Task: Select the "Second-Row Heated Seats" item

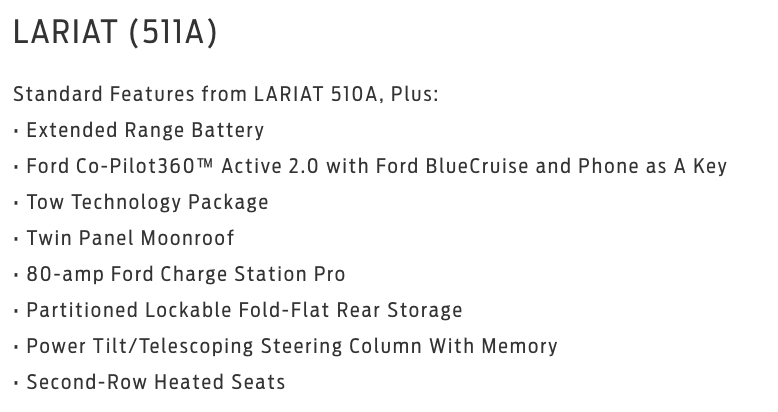Action: pos(155,382)
